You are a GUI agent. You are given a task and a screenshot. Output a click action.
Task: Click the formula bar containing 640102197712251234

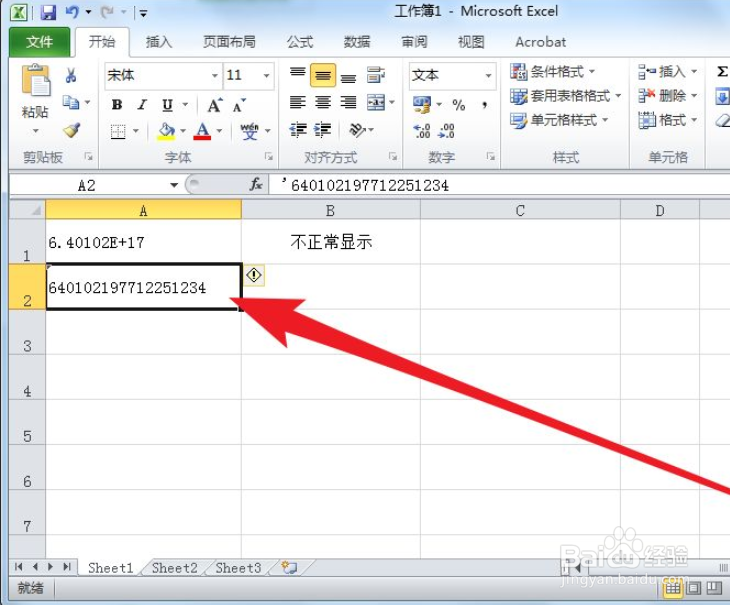click(x=499, y=185)
